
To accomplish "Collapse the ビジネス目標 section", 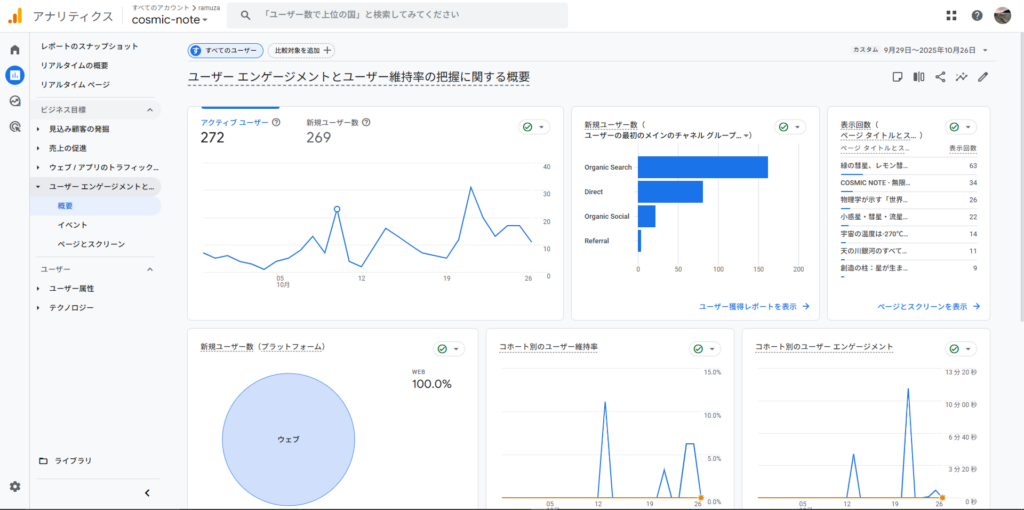I will [x=150, y=110].
